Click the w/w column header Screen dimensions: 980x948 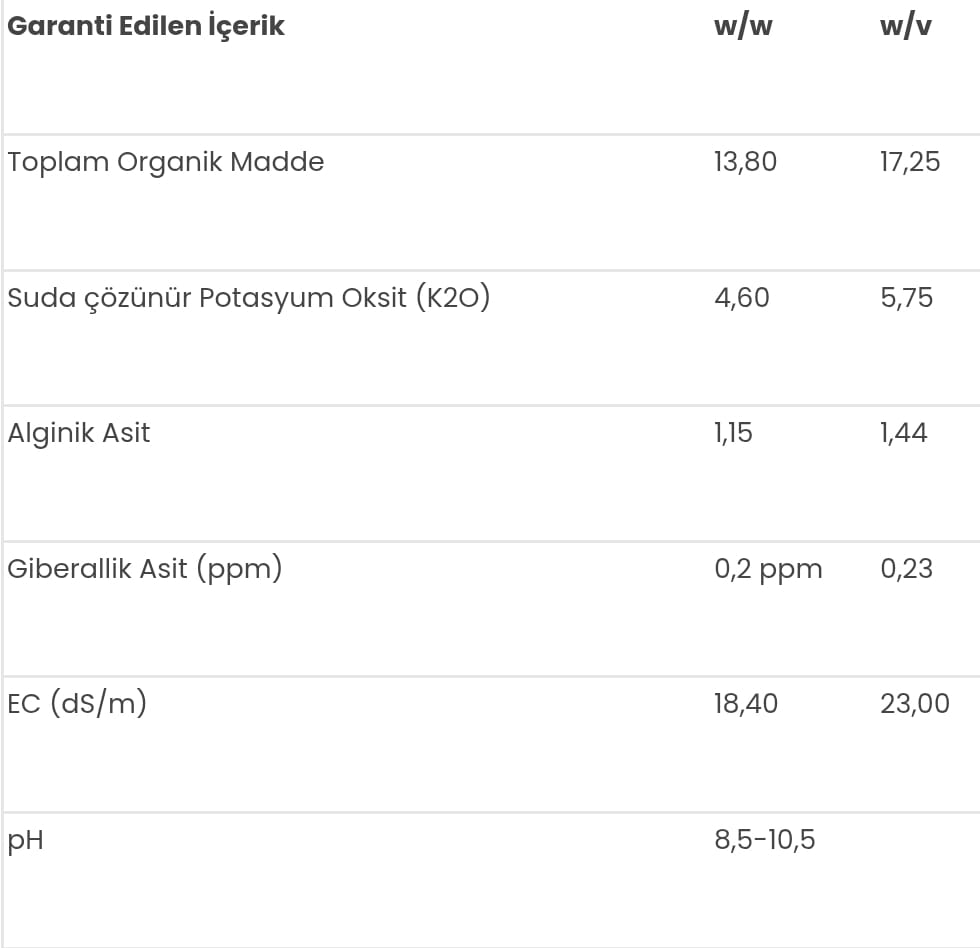click(x=743, y=26)
